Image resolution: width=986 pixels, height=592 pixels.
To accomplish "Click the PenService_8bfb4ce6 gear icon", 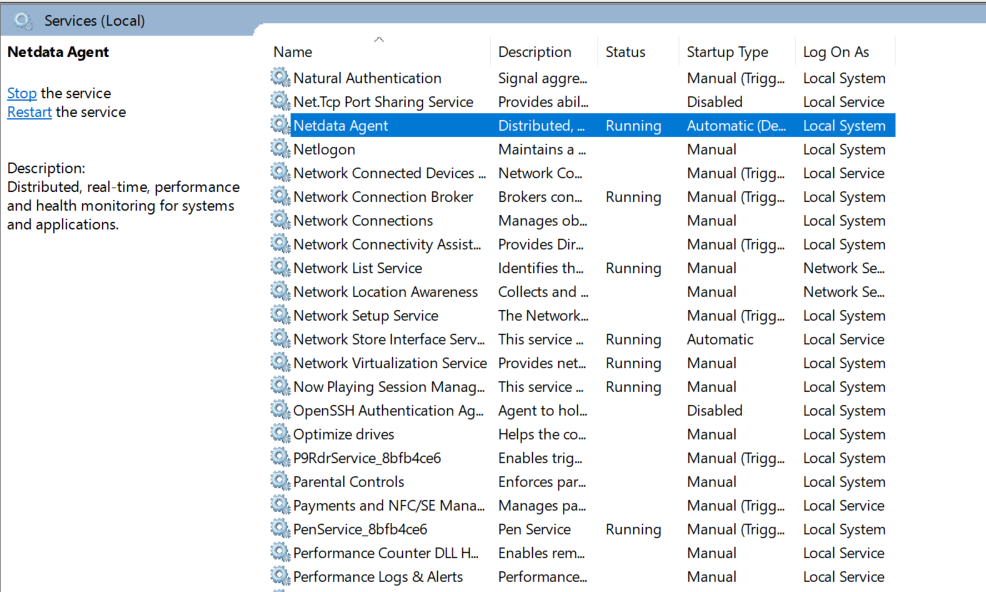I will coord(280,529).
